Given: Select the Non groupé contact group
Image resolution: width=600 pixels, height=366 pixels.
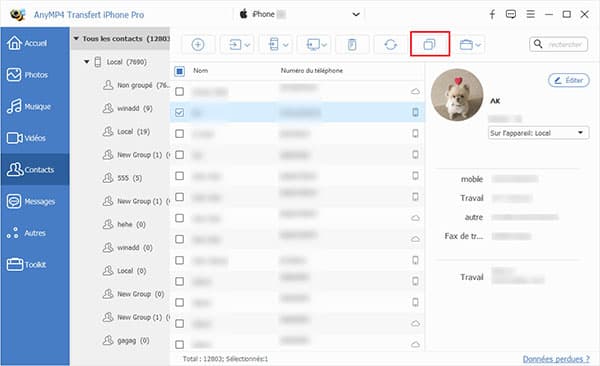Looking at the screenshot, I should click(136, 85).
